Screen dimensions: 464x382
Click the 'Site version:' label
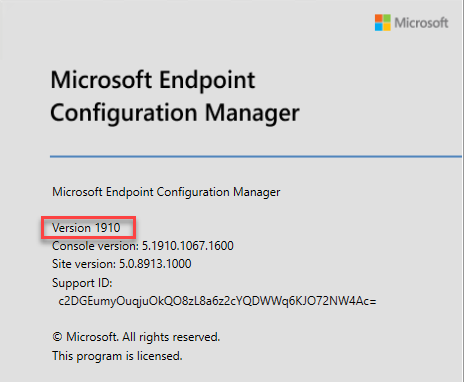84,264
